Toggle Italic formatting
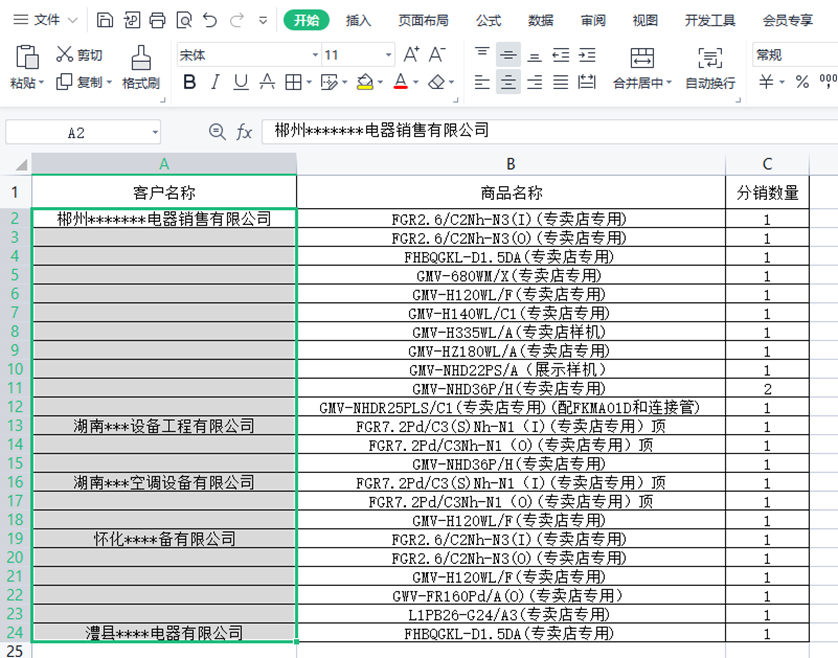Screen dimensions: 838x658 coord(215,82)
